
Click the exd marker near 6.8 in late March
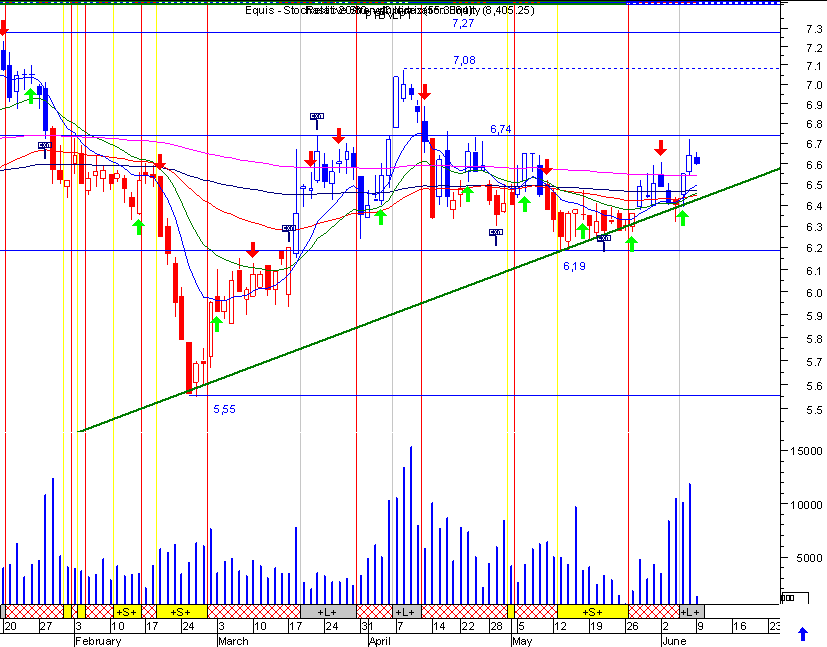point(316,120)
